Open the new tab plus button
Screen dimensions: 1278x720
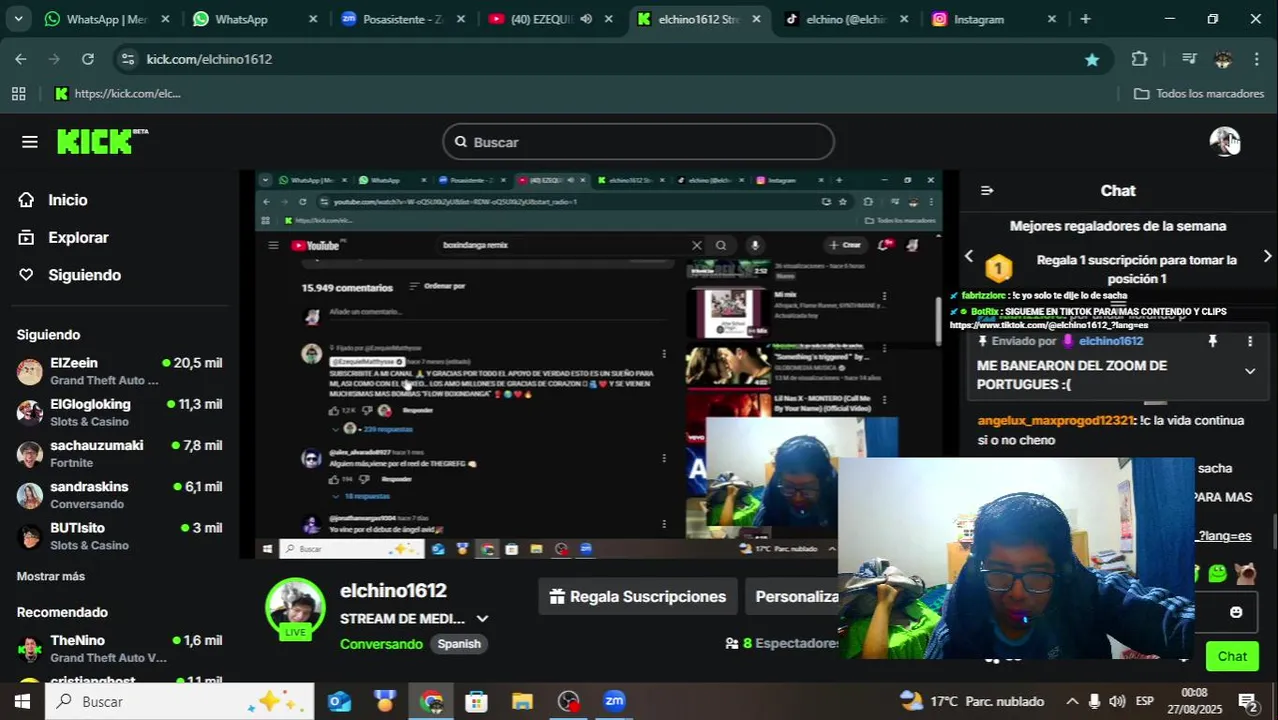point(1085,19)
